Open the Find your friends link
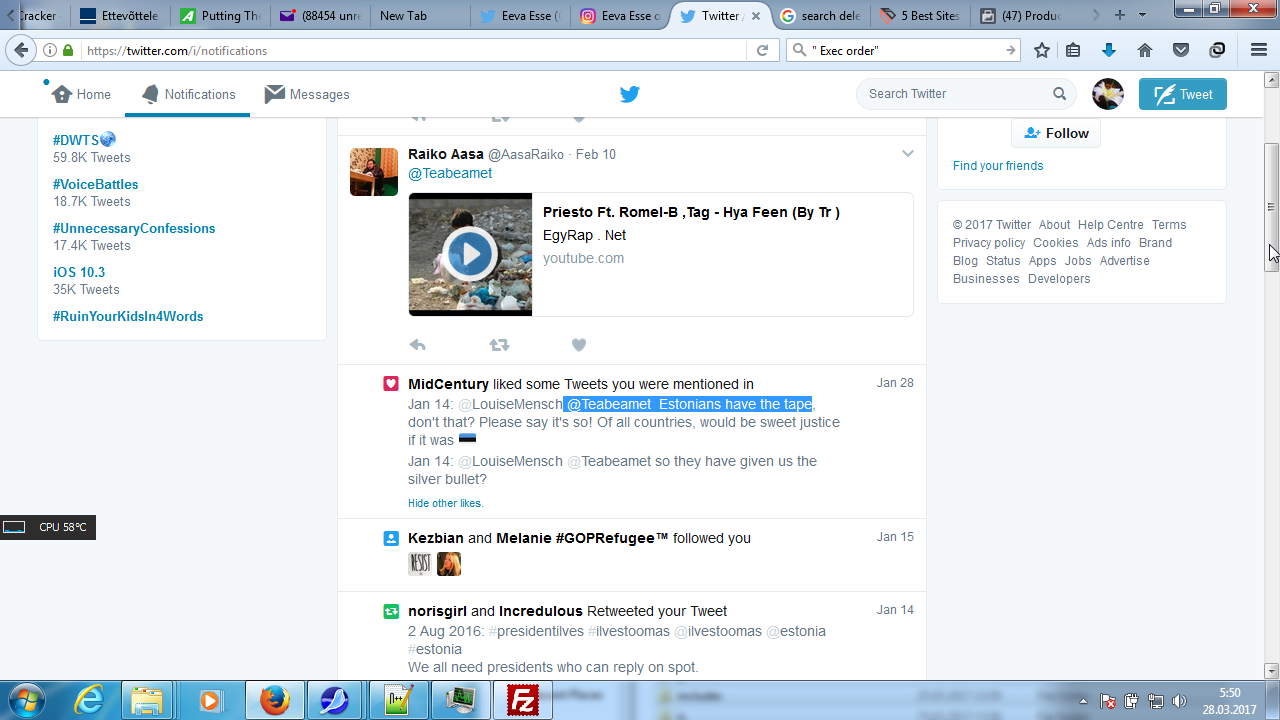 (x=998, y=166)
